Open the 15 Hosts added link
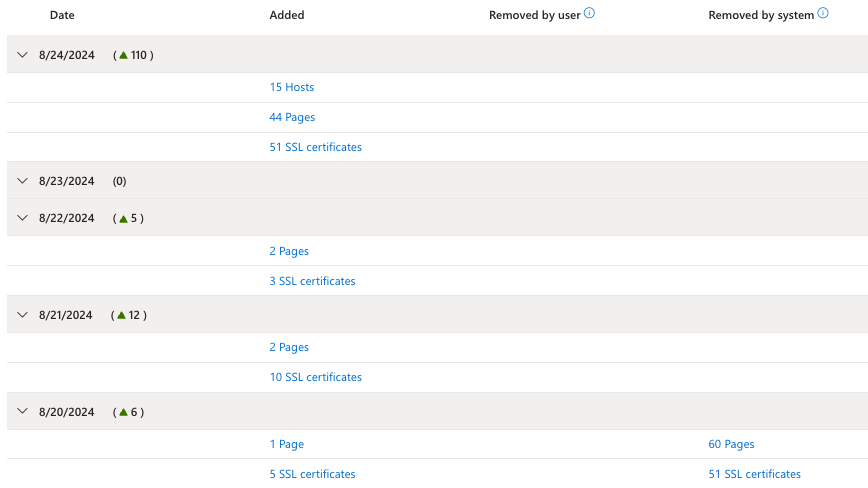The width and height of the screenshot is (868, 488). pos(292,87)
